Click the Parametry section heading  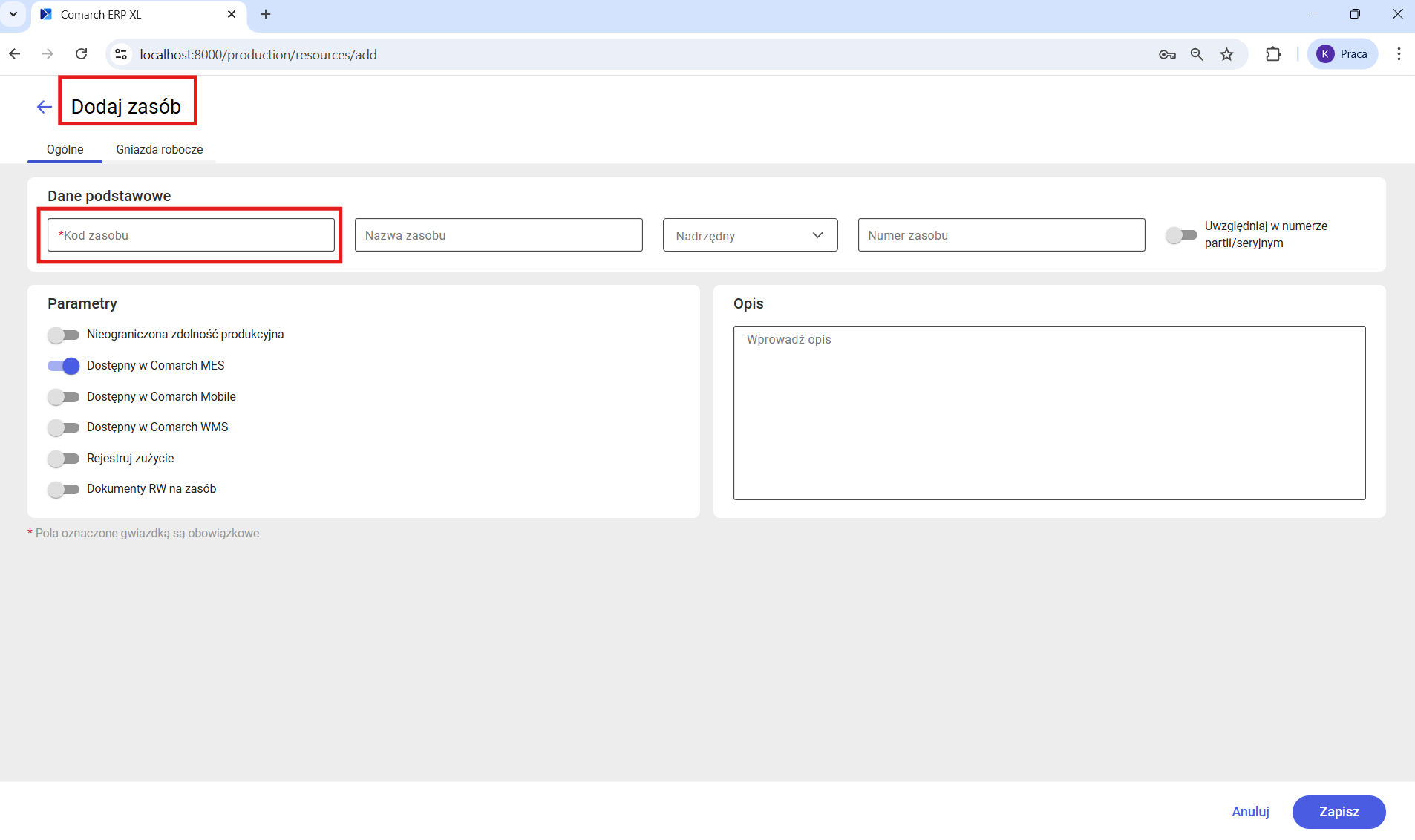point(82,303)
